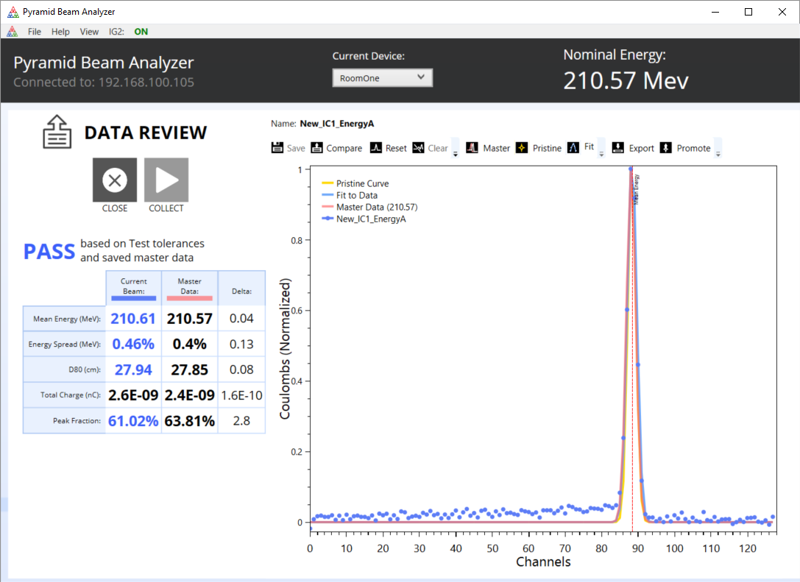
Task: Click the Clear chart icon
Action: (x=418, y=148)
